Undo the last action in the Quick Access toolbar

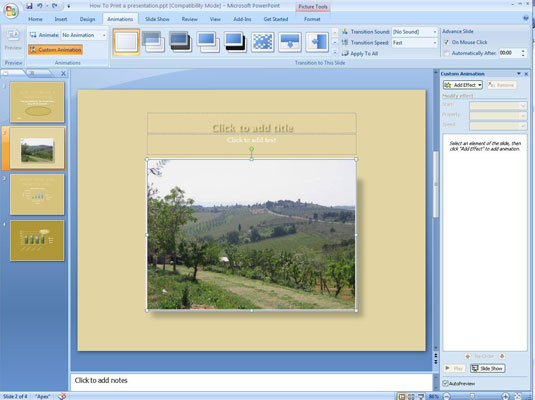pos(40,6)
